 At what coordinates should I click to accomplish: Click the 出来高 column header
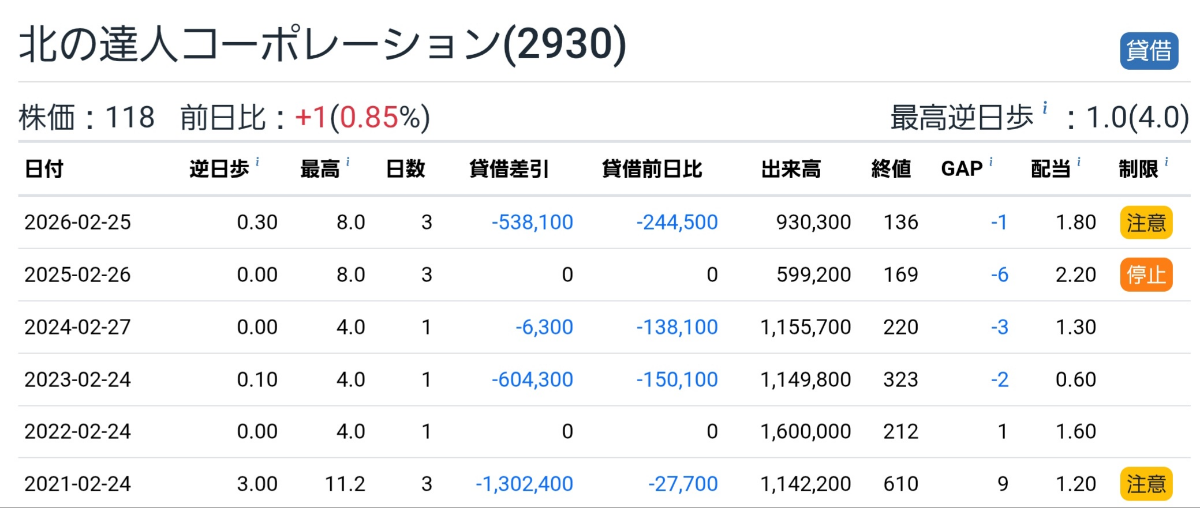click(791, 169)
